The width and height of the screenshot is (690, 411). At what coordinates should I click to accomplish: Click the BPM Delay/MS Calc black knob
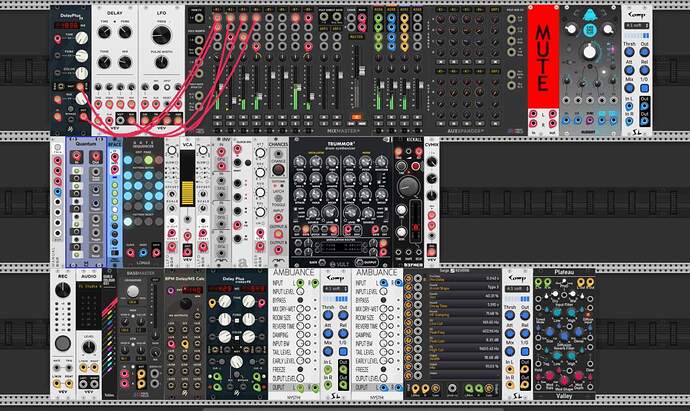click(185, 303)
